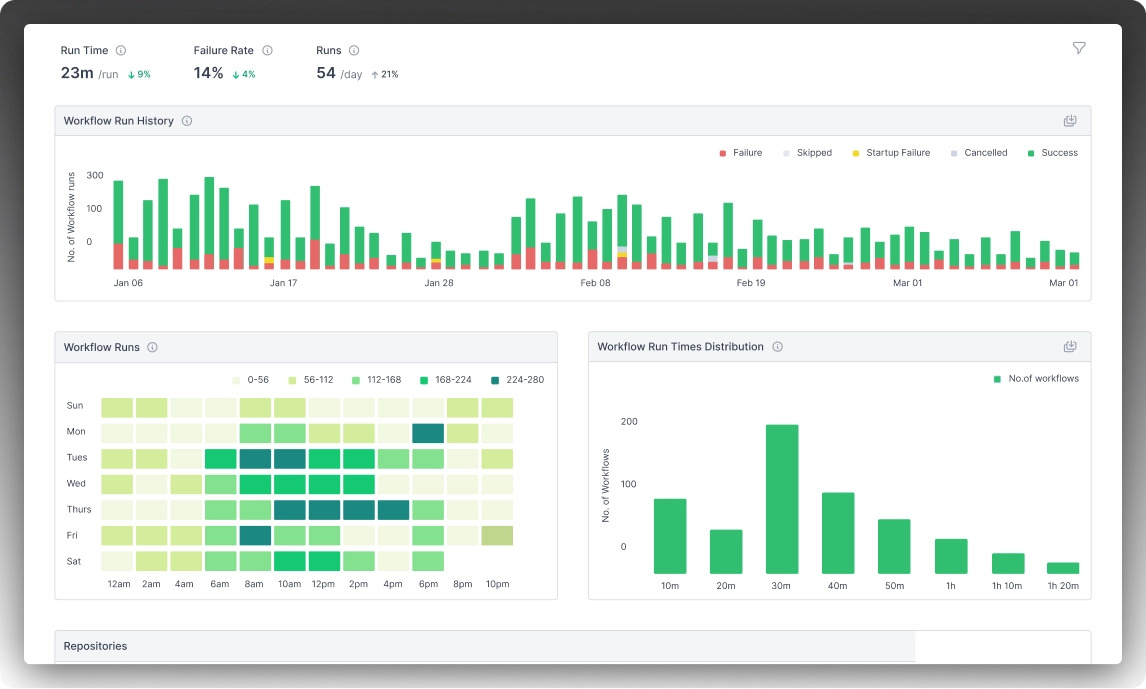Click the dark Monday 6pm heatmap cell
Image resolution: width=1146 pixels, height=689 pixels.
(x=428, y=433)
